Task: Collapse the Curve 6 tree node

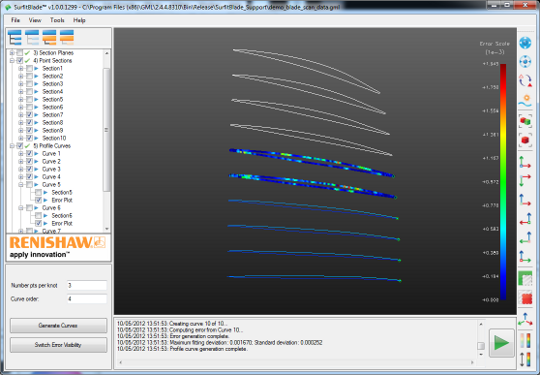Action: 21,208
